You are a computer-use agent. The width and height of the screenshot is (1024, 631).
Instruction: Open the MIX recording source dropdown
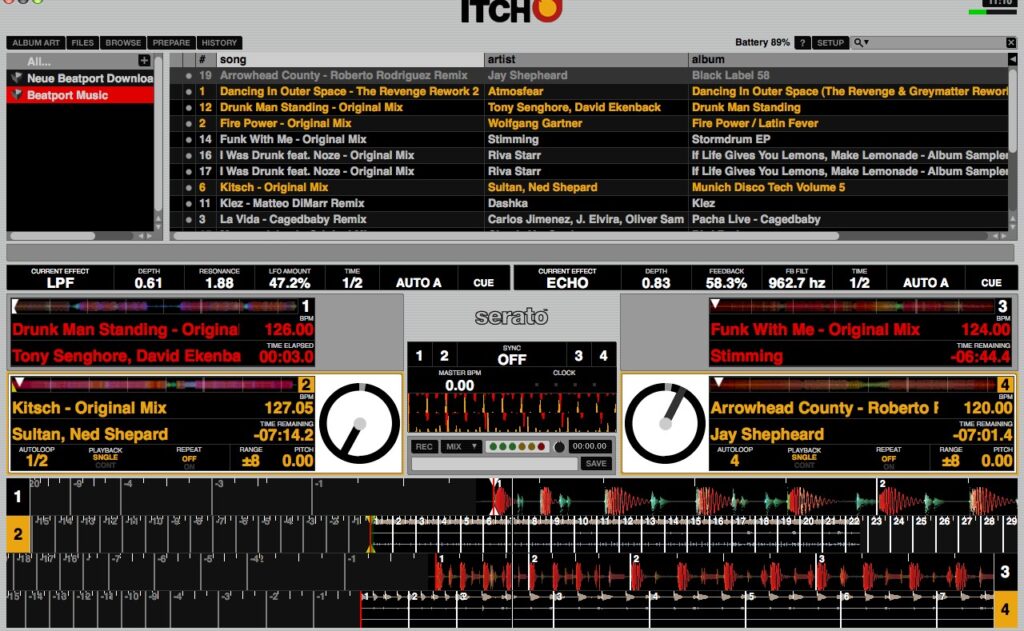tap(461, 446)
